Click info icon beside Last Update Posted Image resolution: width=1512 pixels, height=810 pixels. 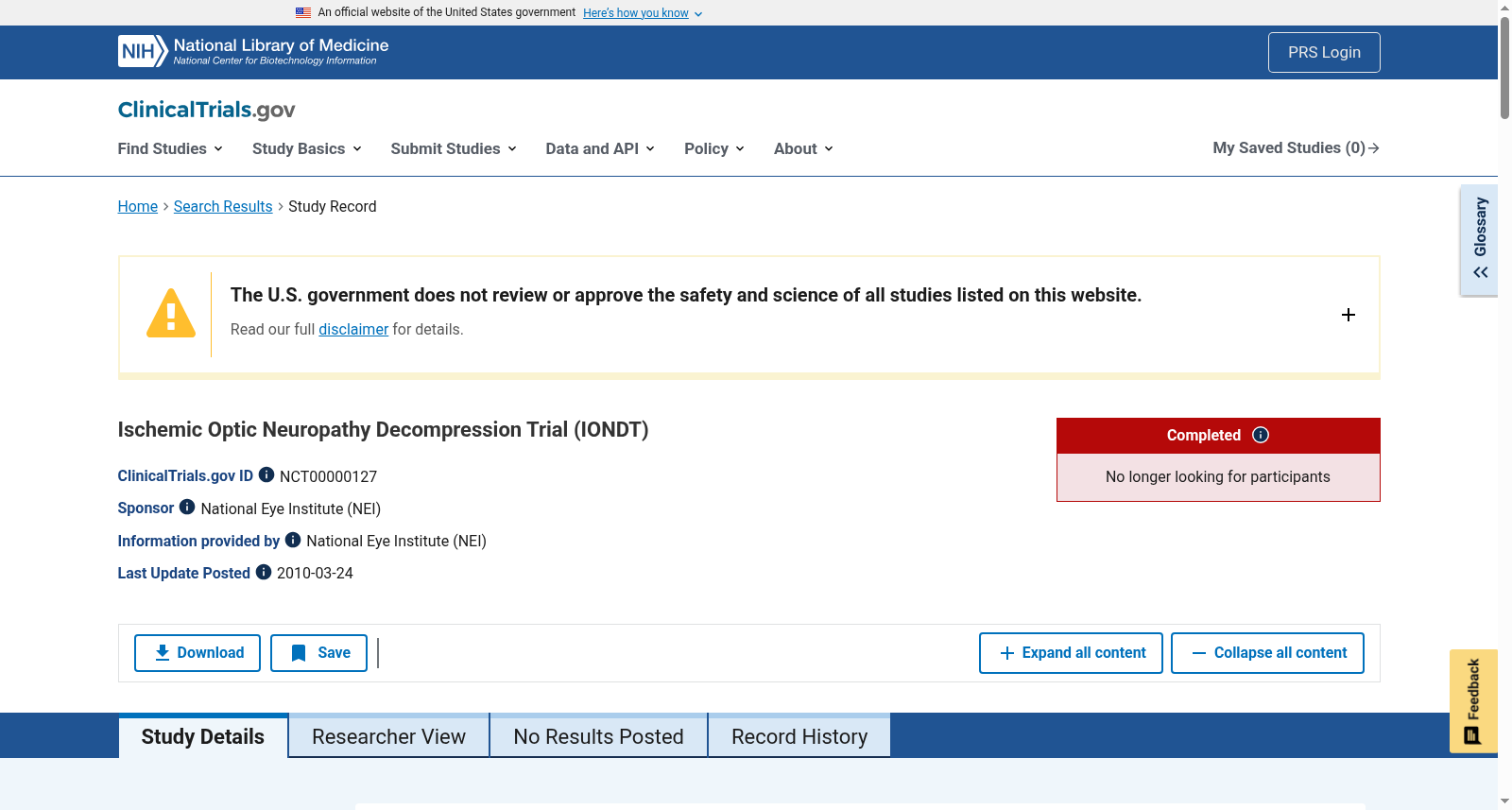coord(264,571)
